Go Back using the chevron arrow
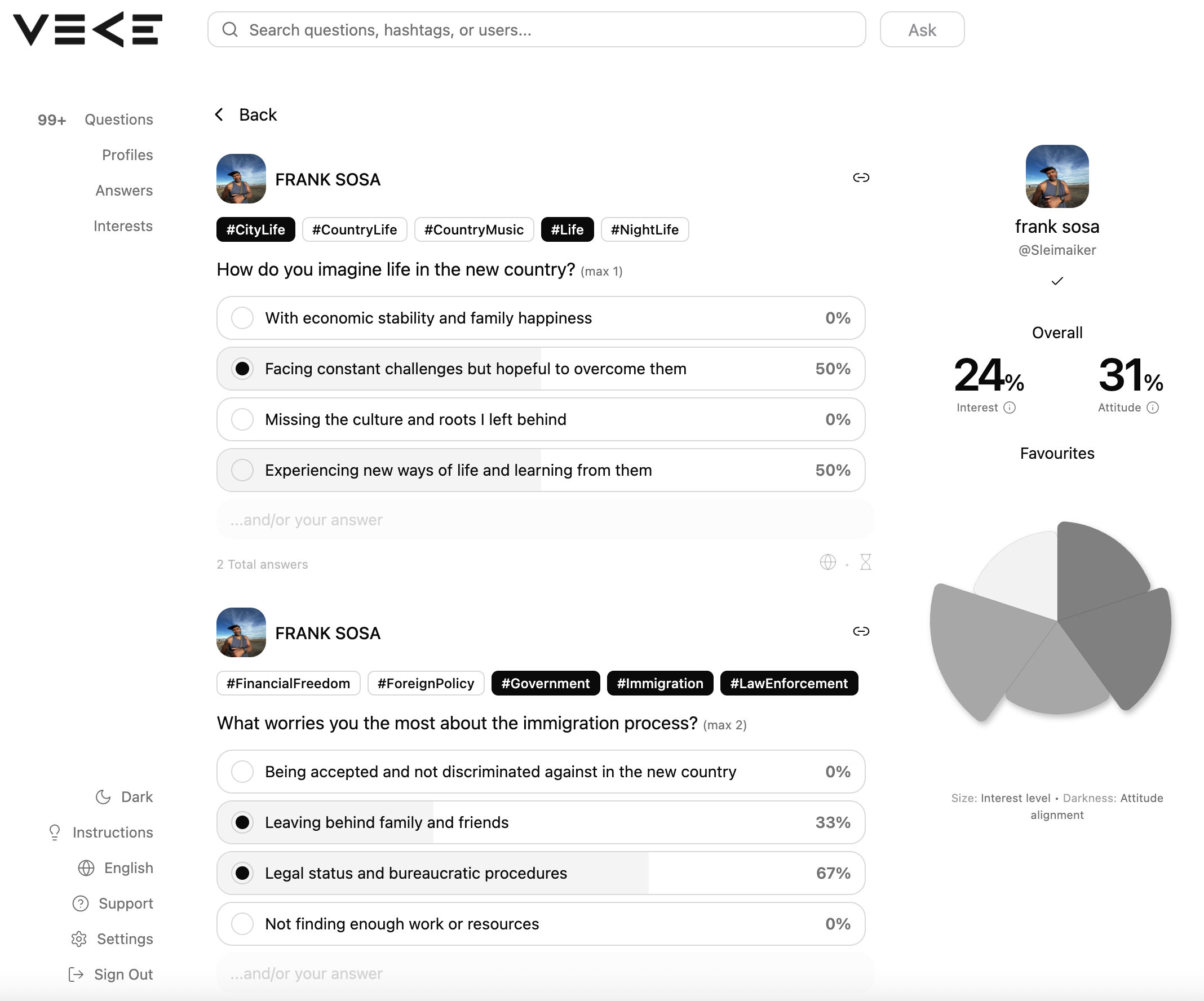This screenshot has width=1204, height=1001. click(220, 114)
